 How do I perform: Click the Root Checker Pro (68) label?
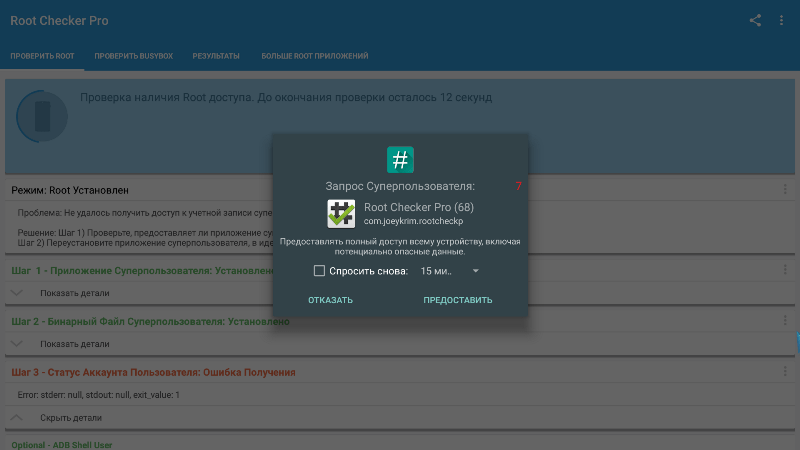click(419, 207)
